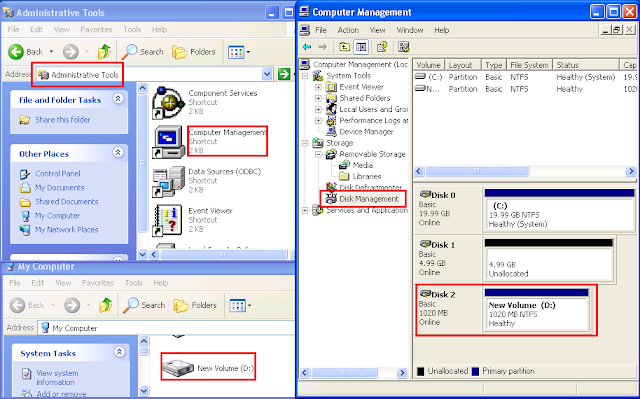Open Favorites menu in Administrative Tools window
The image size is (640, 399).
96,29
